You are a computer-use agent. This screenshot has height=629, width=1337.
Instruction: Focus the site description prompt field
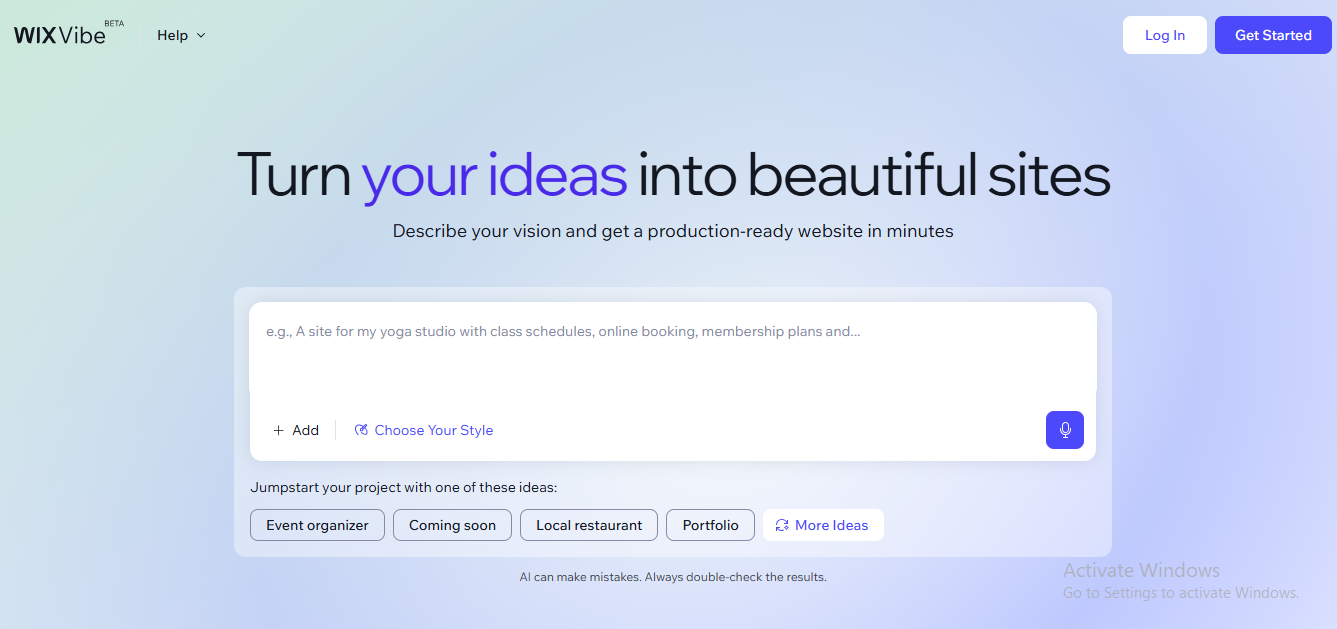(x=672, y=345)
